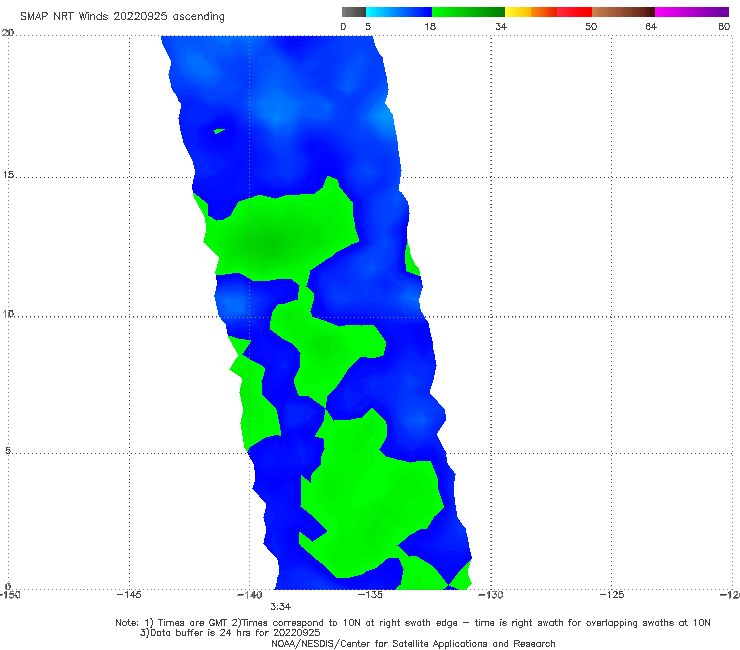Click the red segment of the color scale
Viewport: 740px width, 650px height.
574,12
